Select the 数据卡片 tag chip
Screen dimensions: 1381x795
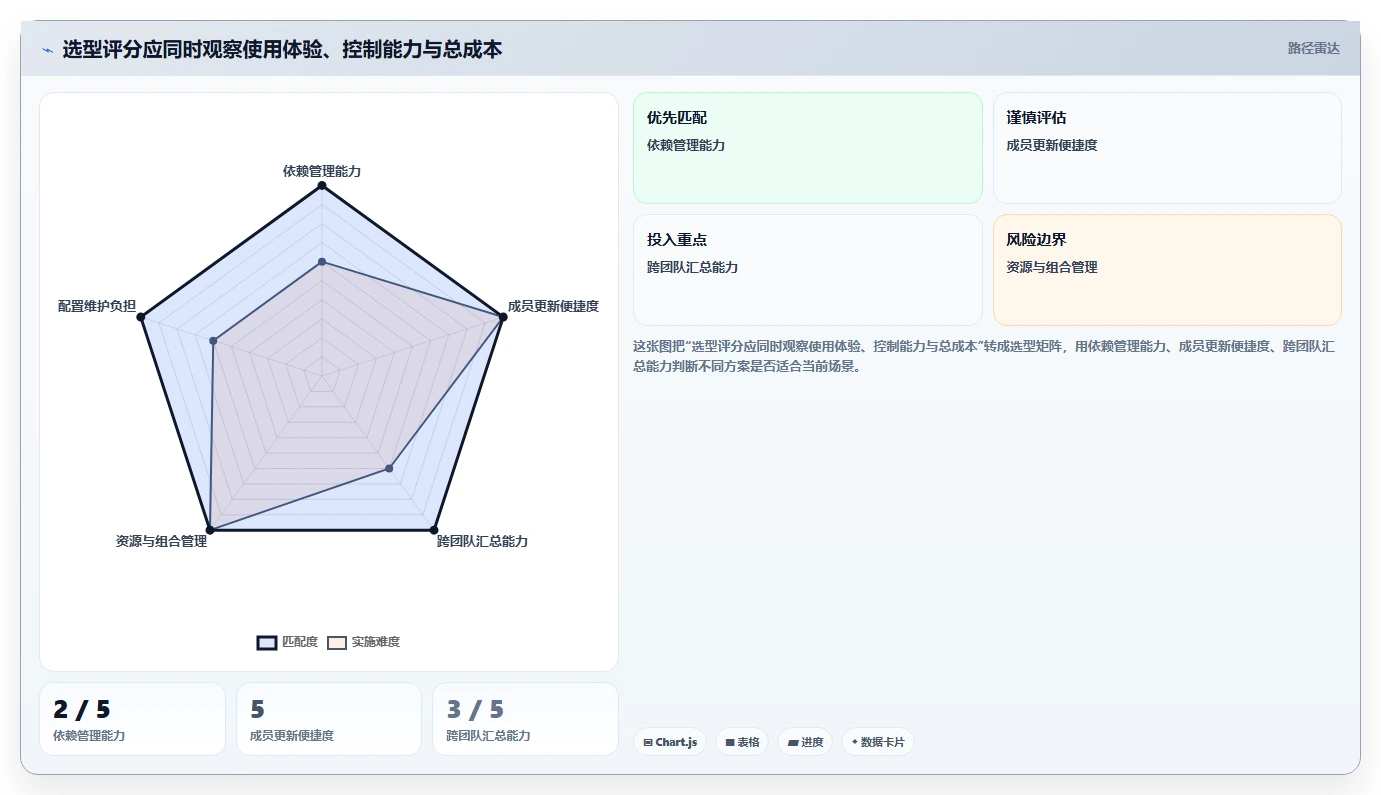point(878,742)
